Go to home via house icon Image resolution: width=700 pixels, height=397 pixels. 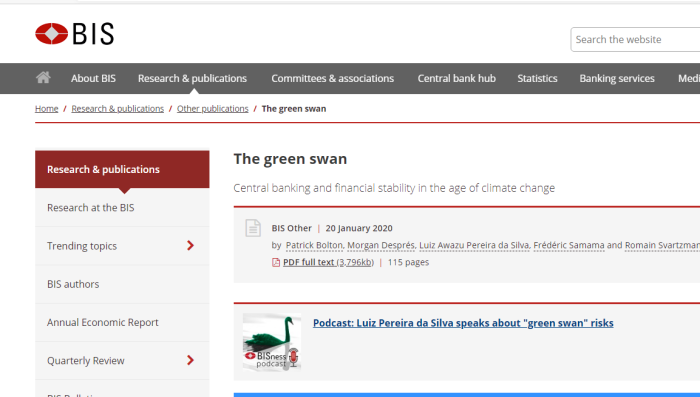(43, 78)
